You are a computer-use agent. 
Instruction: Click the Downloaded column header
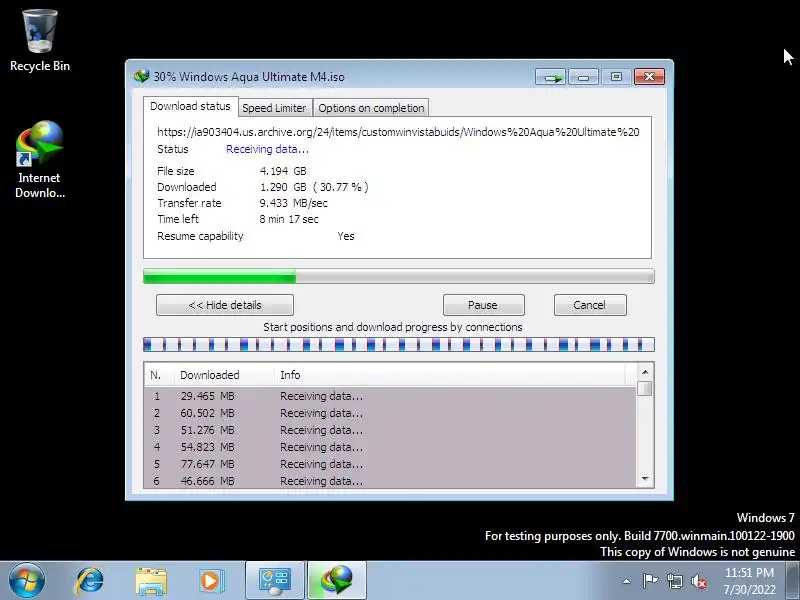224,375
